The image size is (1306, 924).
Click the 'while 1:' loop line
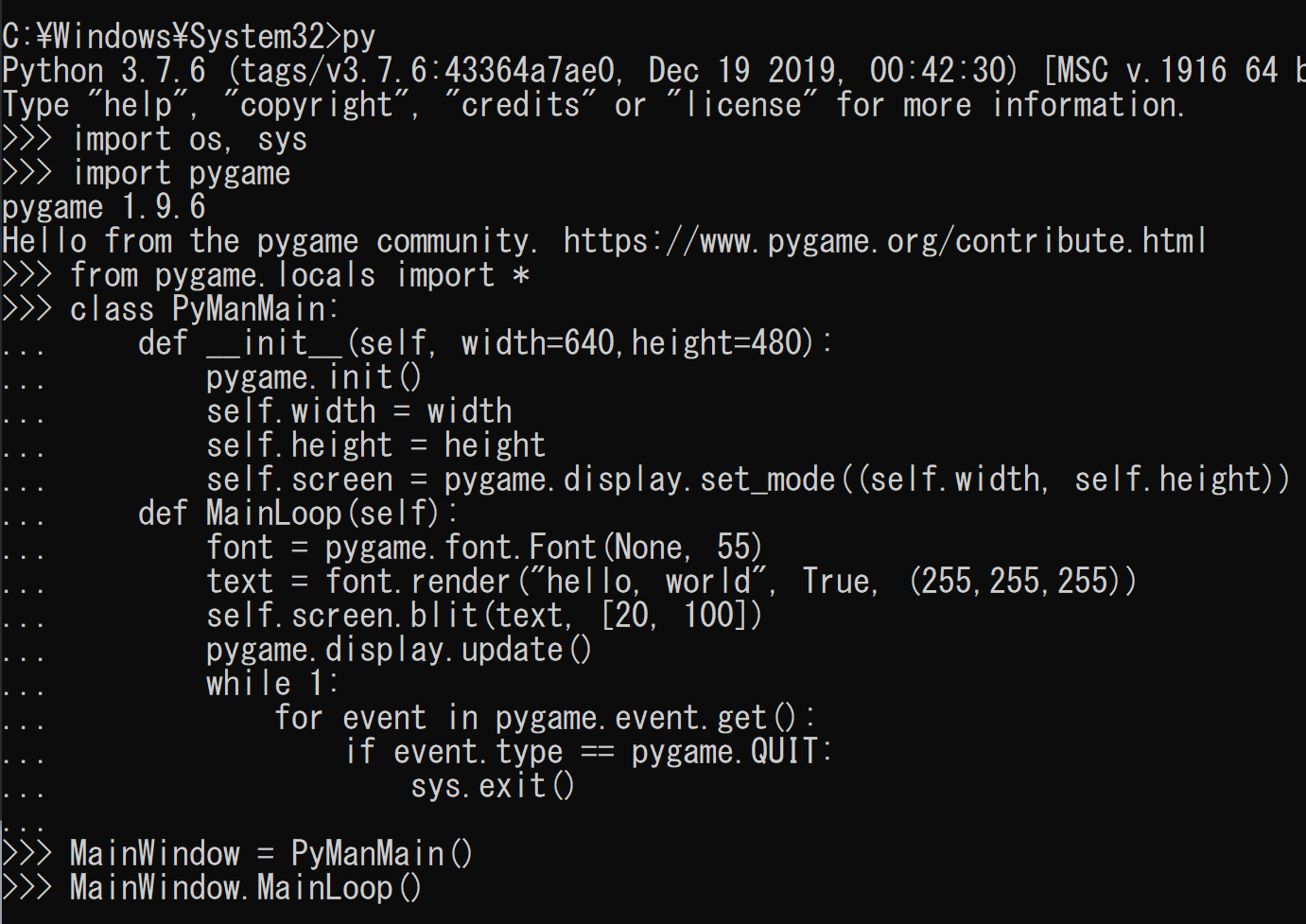273,684
